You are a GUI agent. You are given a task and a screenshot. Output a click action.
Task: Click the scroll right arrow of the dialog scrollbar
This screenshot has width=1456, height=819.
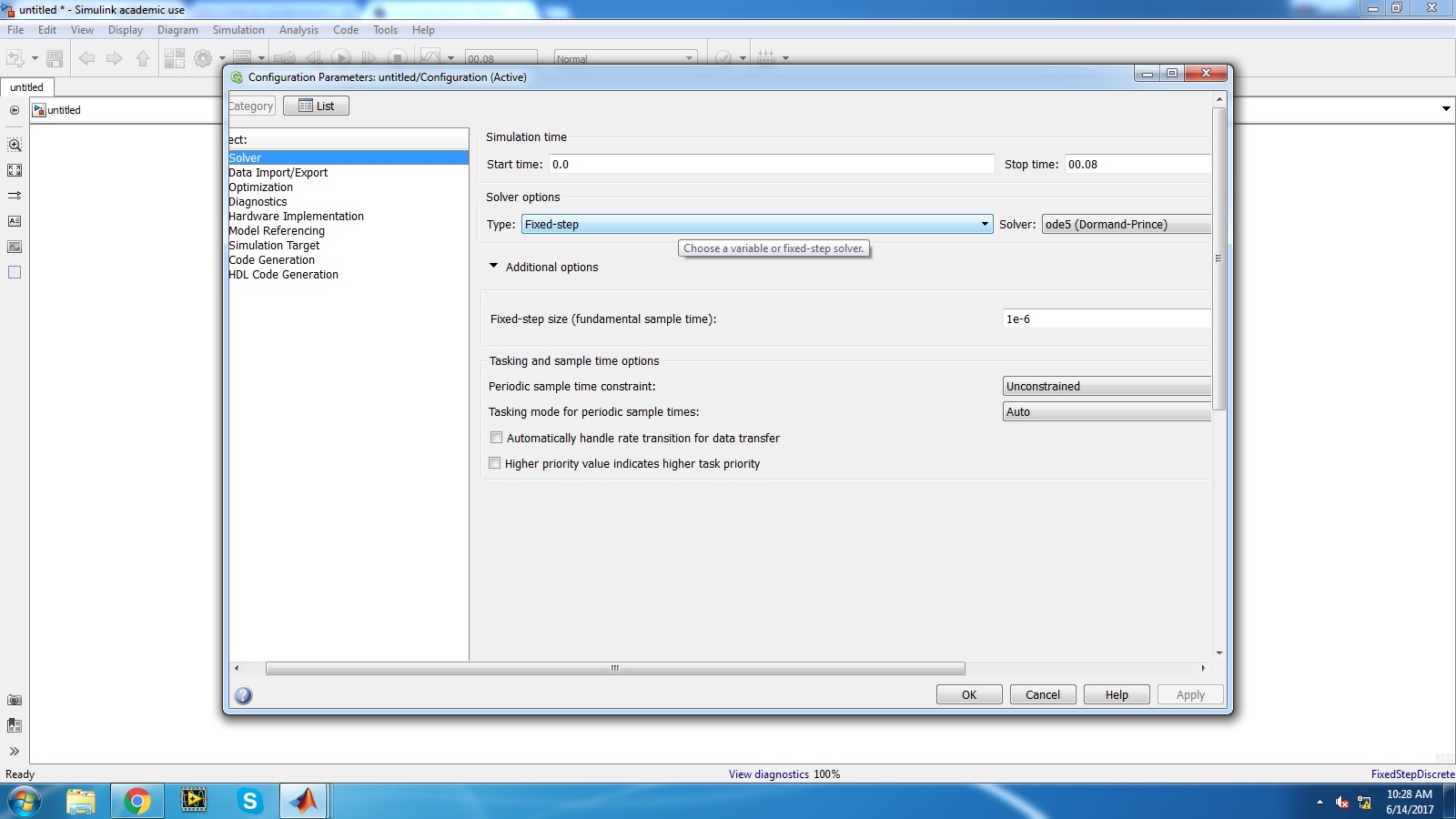1203,668
